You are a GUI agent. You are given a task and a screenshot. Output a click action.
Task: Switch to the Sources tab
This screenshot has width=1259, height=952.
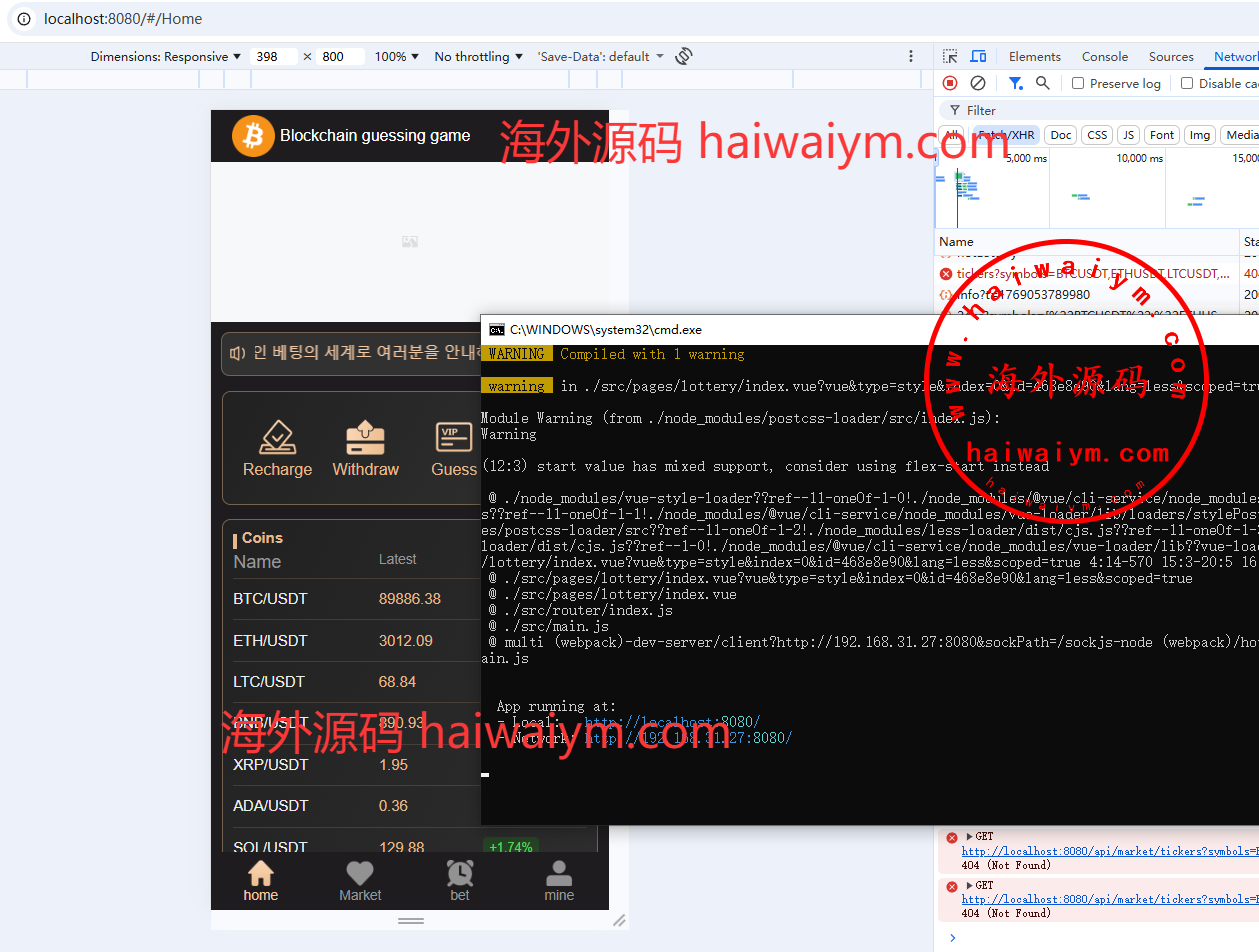(1171, 56)
